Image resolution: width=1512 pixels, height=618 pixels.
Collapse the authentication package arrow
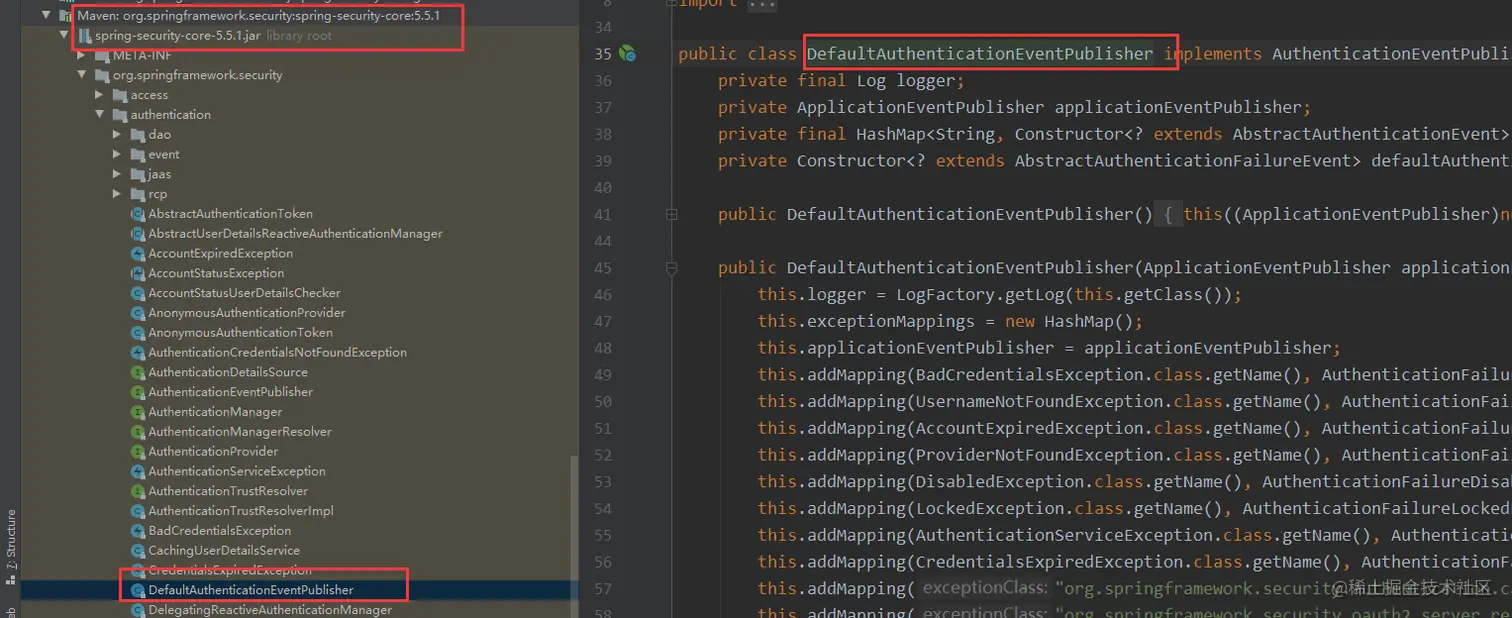pyautogui.click(x=100, y=115)
